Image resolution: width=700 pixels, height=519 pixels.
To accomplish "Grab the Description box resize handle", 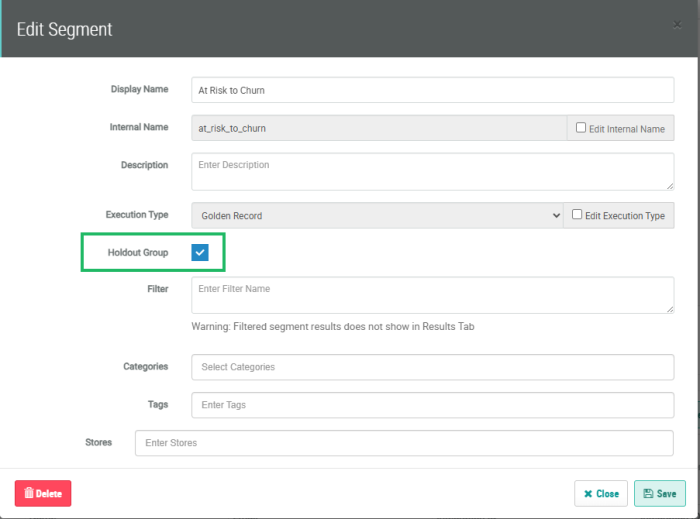I will (x=669, y=185).
